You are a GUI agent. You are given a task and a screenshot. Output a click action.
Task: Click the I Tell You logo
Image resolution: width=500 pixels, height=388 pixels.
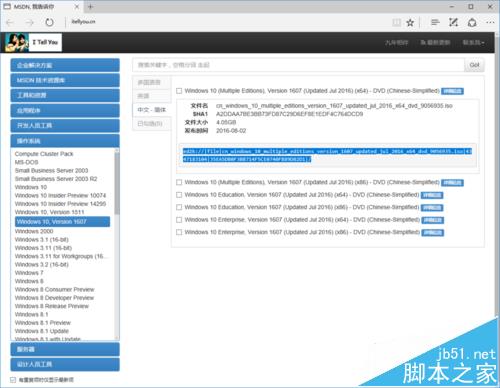pyautogui.click(x=34, y=42)
